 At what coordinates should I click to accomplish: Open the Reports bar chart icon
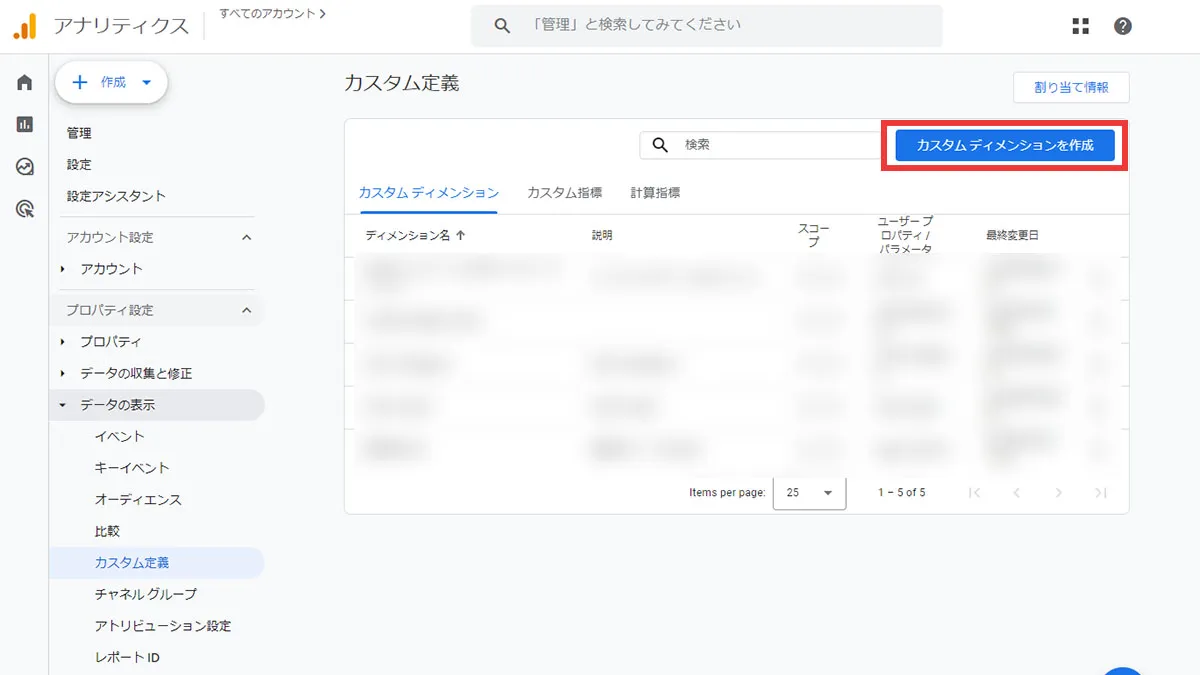coord(25,125)
